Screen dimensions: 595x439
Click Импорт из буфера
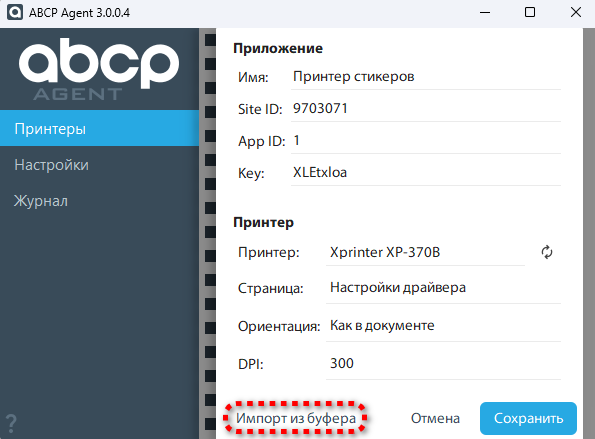[296, 418]
